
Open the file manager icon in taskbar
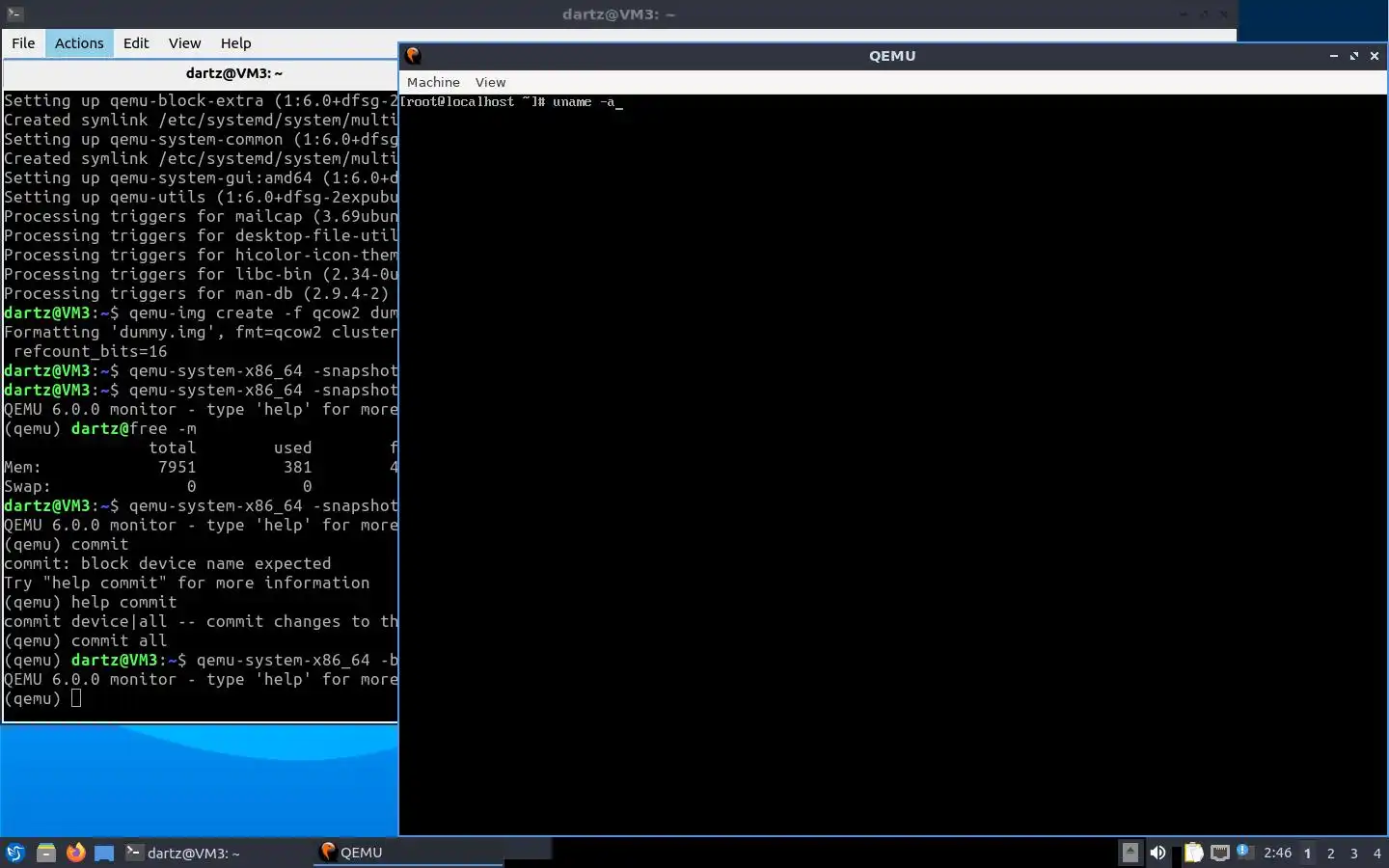pos(45,853)
